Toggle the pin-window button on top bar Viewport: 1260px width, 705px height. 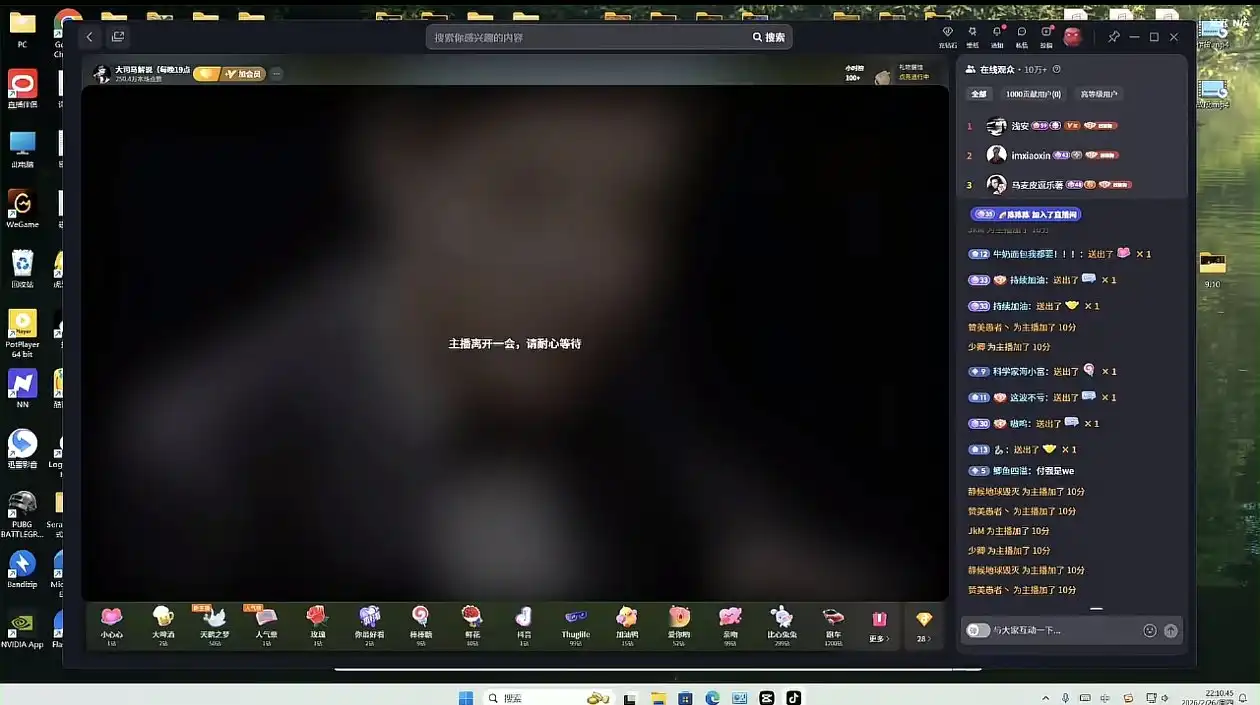coord(1113,37)
